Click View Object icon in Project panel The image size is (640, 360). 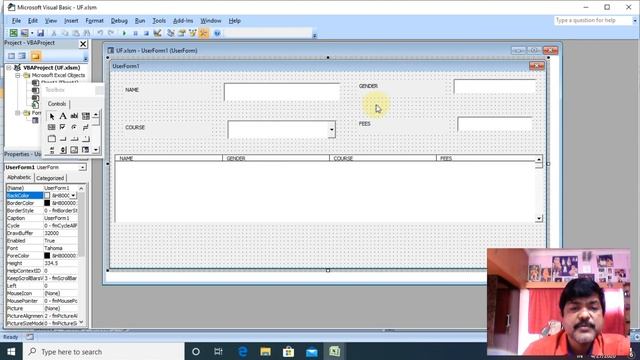pos(22,56)
